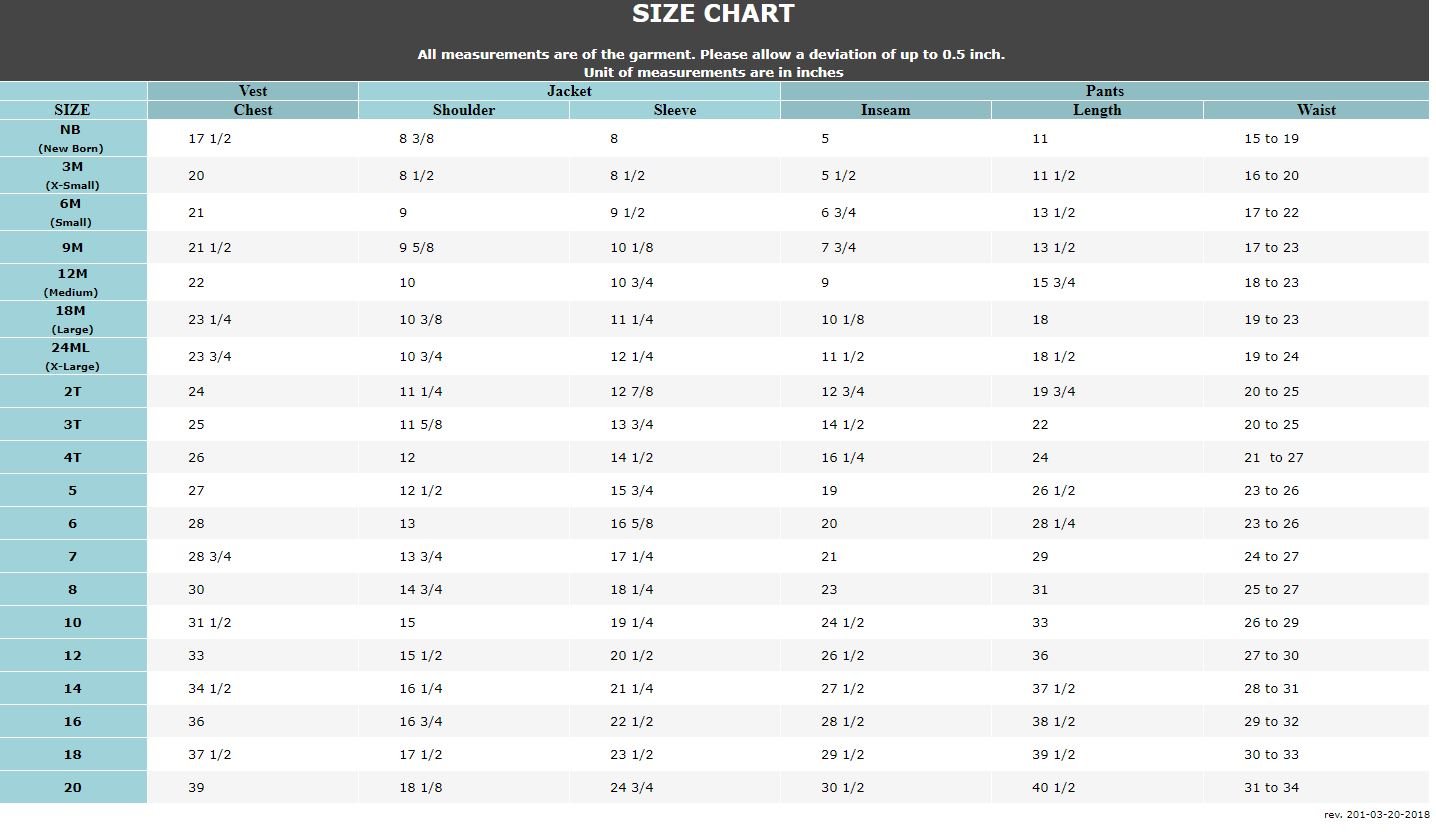Click the Inseam column header
The height and width of the screenshot is (832, 1436).
pyautogui.click(x=886, y=110)
